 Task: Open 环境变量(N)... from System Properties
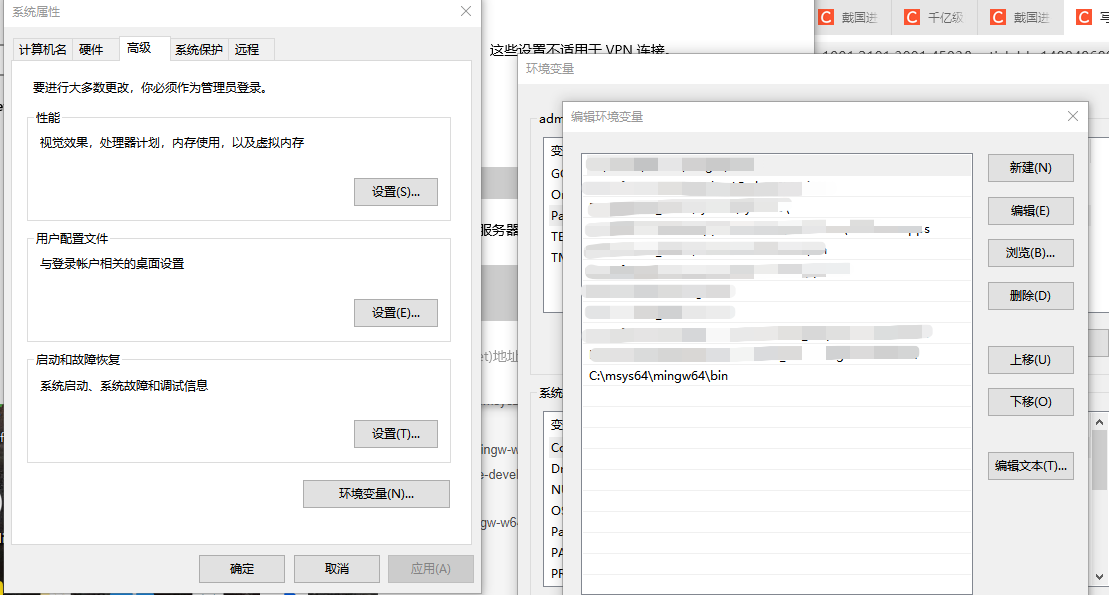tap(376, 494)
